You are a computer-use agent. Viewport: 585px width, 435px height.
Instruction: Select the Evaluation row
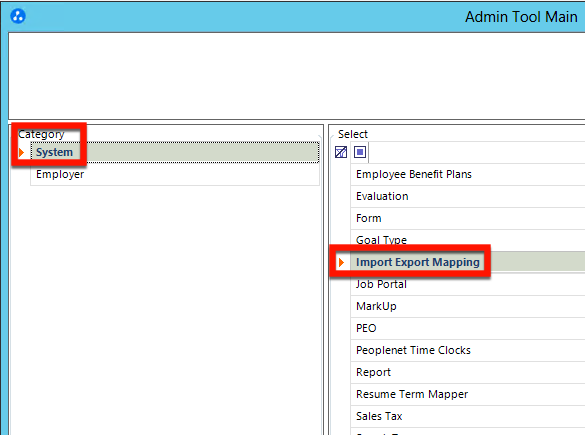tap(468, 196)
